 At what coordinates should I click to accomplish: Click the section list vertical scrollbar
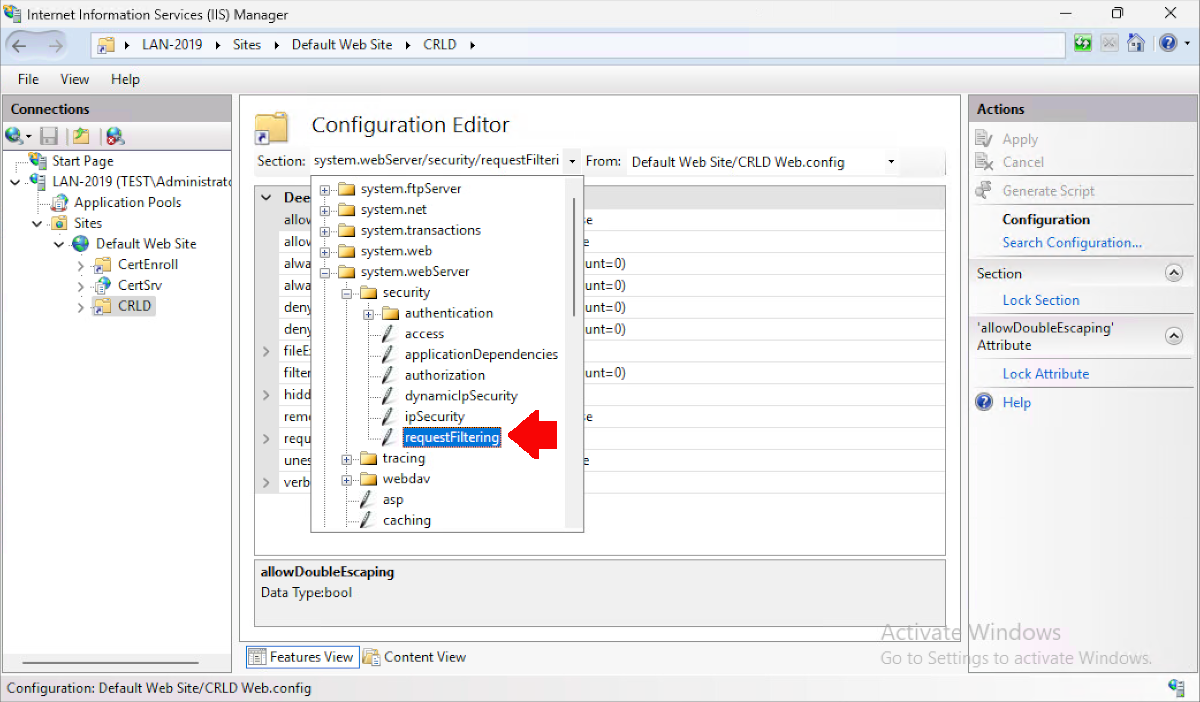coord(574,258)
